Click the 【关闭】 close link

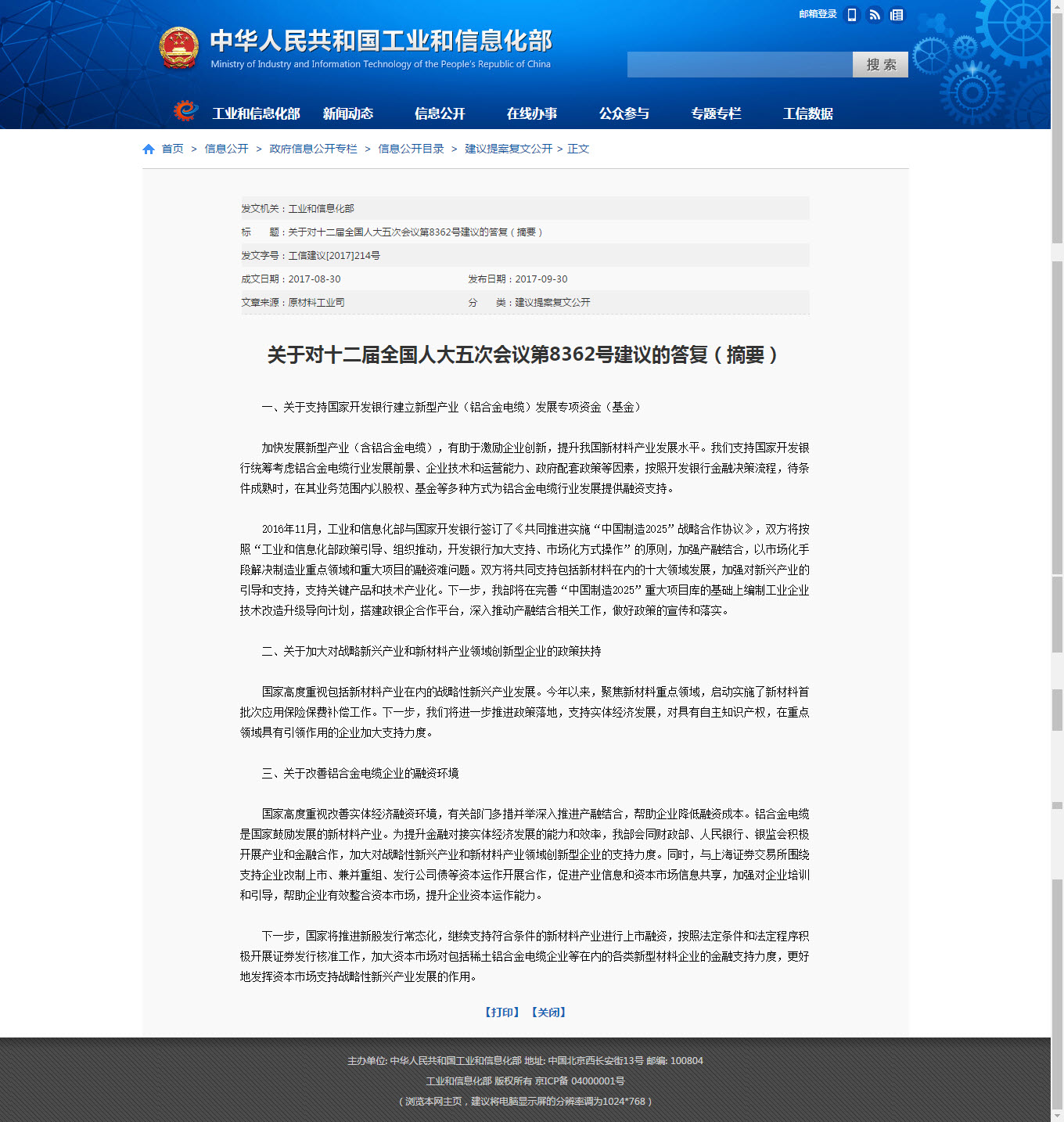pos(548,1012)
